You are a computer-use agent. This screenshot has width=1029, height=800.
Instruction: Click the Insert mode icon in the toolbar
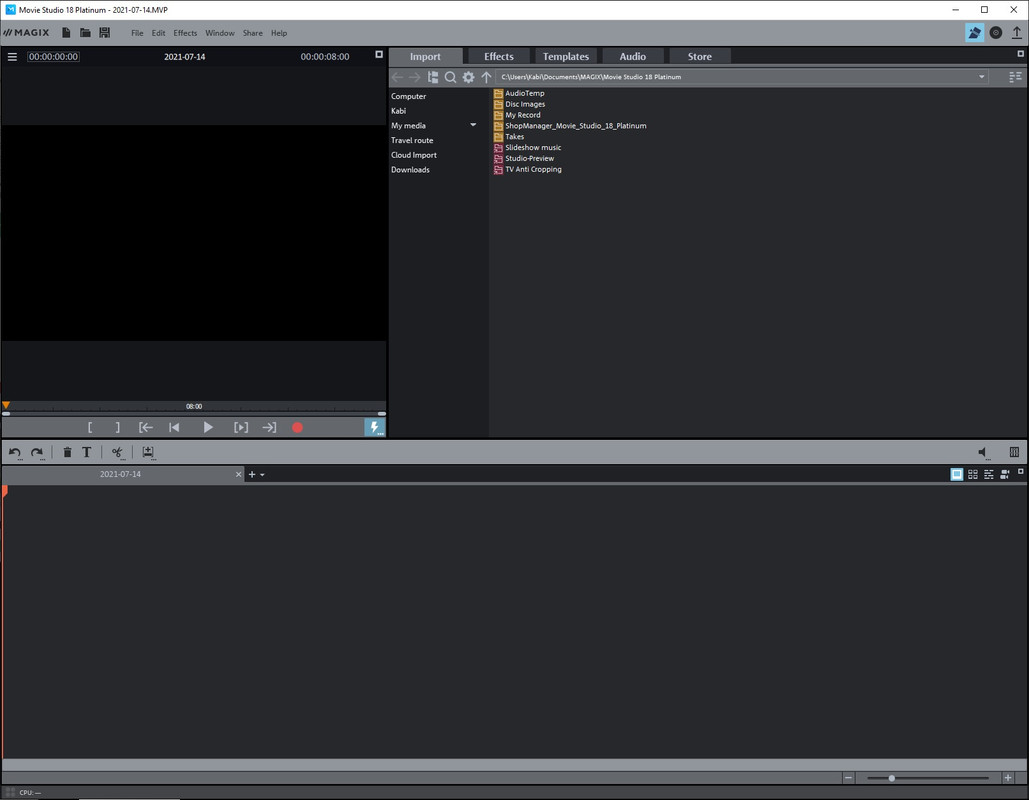[x=148, y=452]
